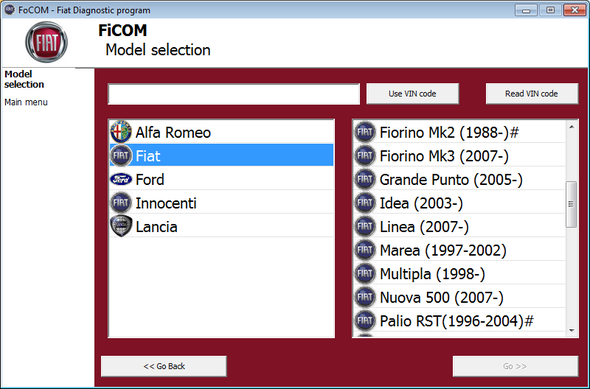Image resolution: width=590 pixels, height=389 pixels.
Task: Click the Ford oval logo icon
Action: pyautogui.click(x=121, y=179)
